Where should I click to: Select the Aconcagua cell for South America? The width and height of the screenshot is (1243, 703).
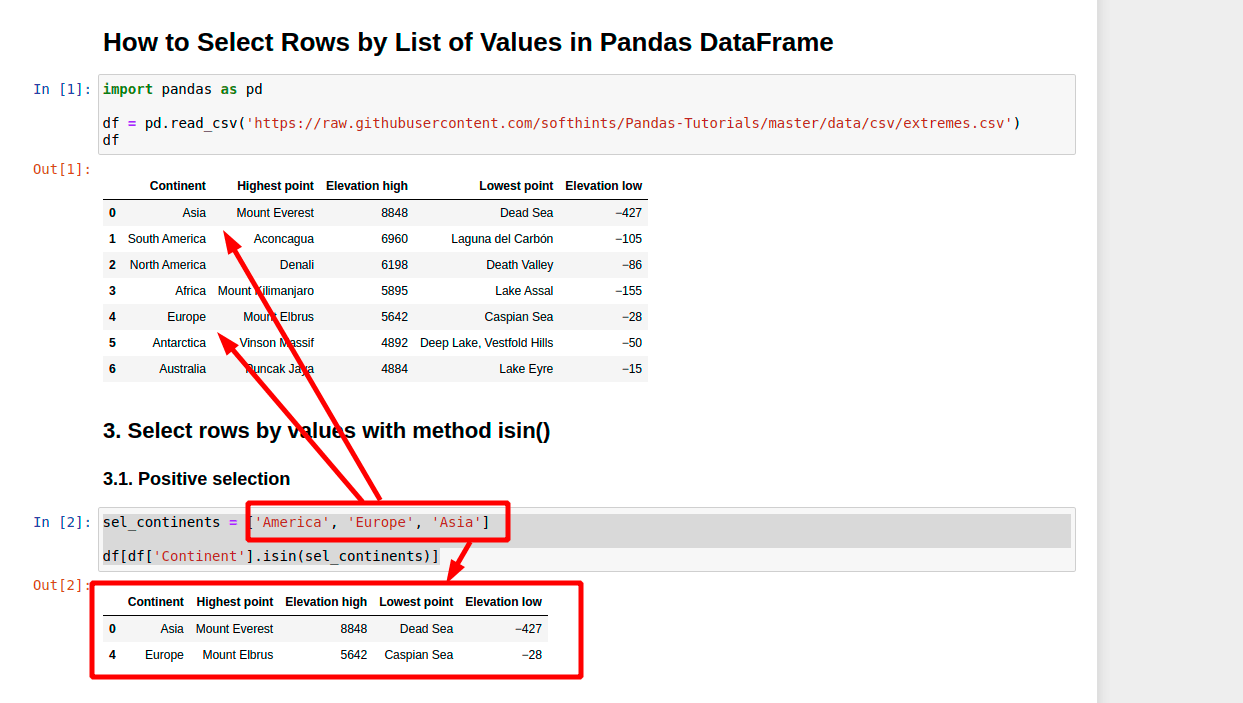tap(284, 238)
